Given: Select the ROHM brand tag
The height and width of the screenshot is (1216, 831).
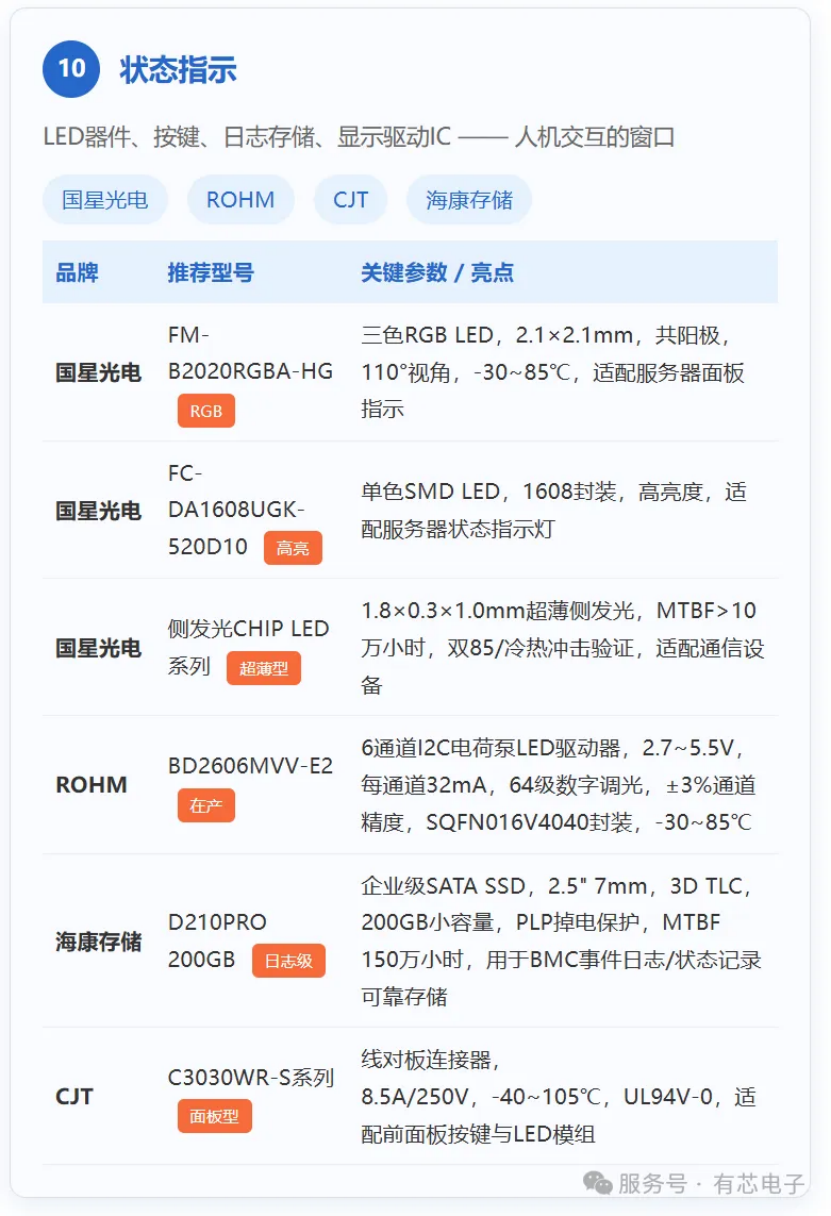Looking at the screenshot, I should tap(240, 199).
